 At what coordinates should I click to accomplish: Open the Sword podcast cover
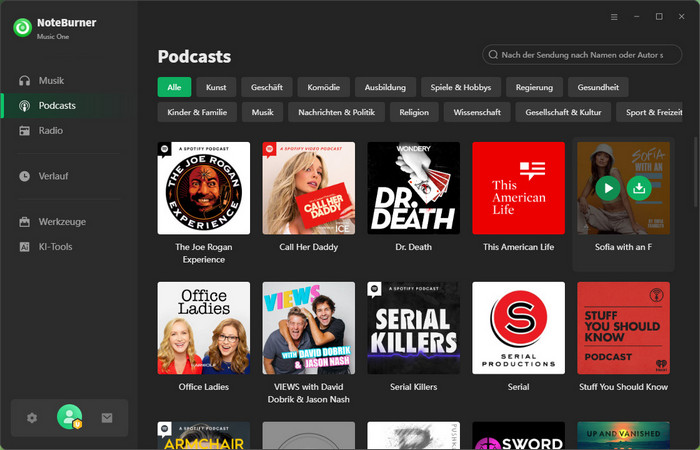[518, 436]
